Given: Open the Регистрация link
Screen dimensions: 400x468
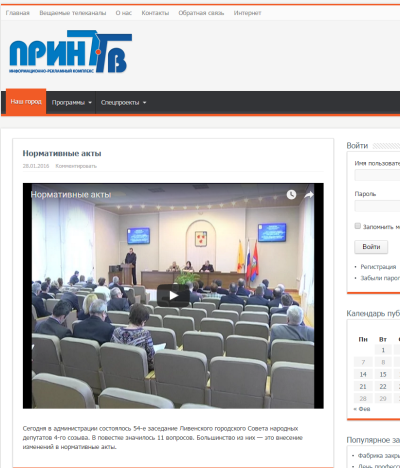Looking at the screenshot, I should pyautogui.click(x=378, y=267).
